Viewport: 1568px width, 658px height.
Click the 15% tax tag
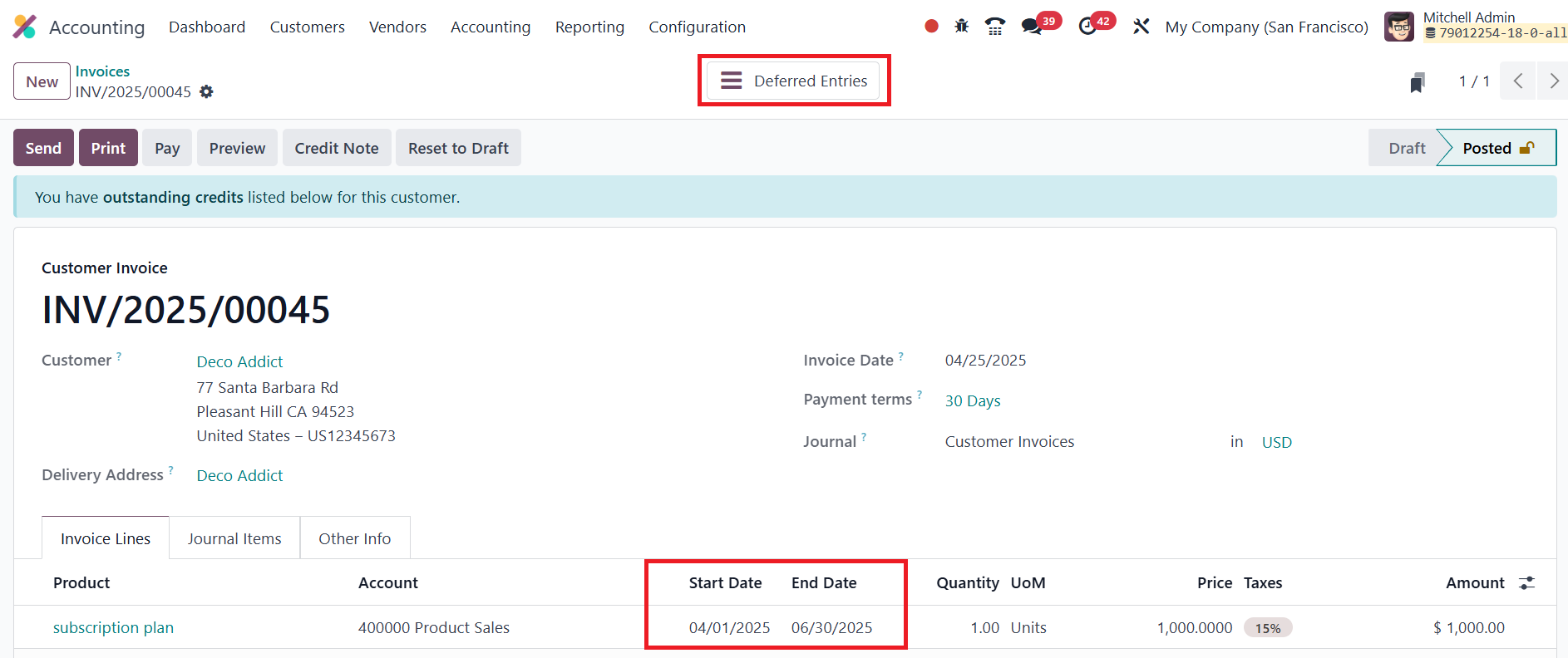tap(1268, 628)
